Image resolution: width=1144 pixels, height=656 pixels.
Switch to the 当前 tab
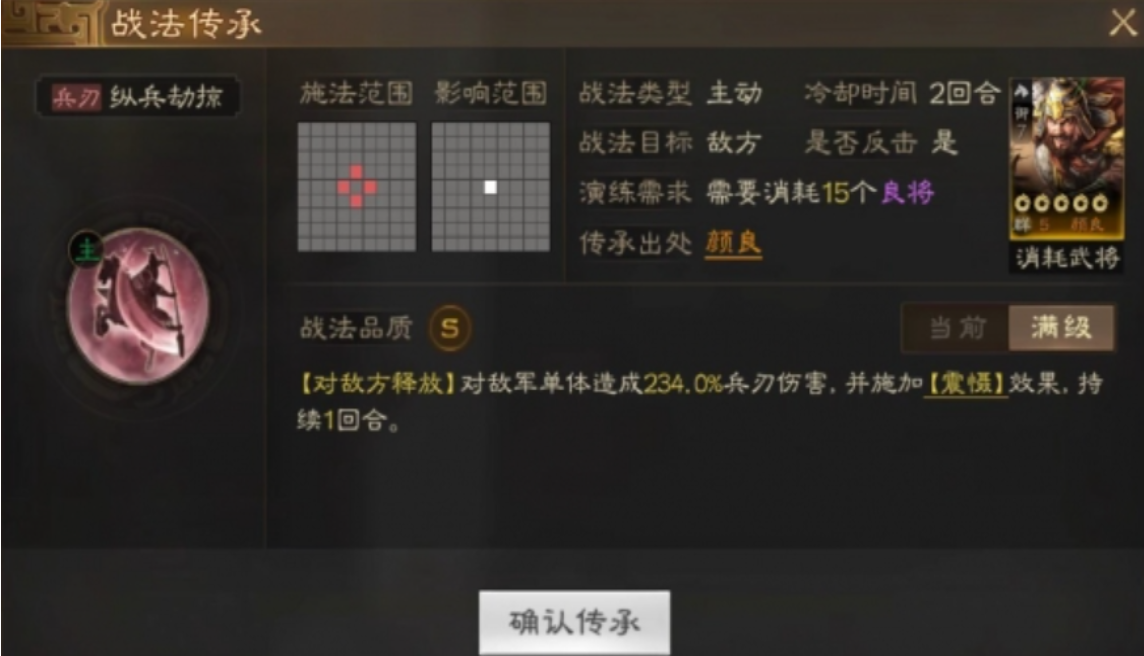click(956, 328)
